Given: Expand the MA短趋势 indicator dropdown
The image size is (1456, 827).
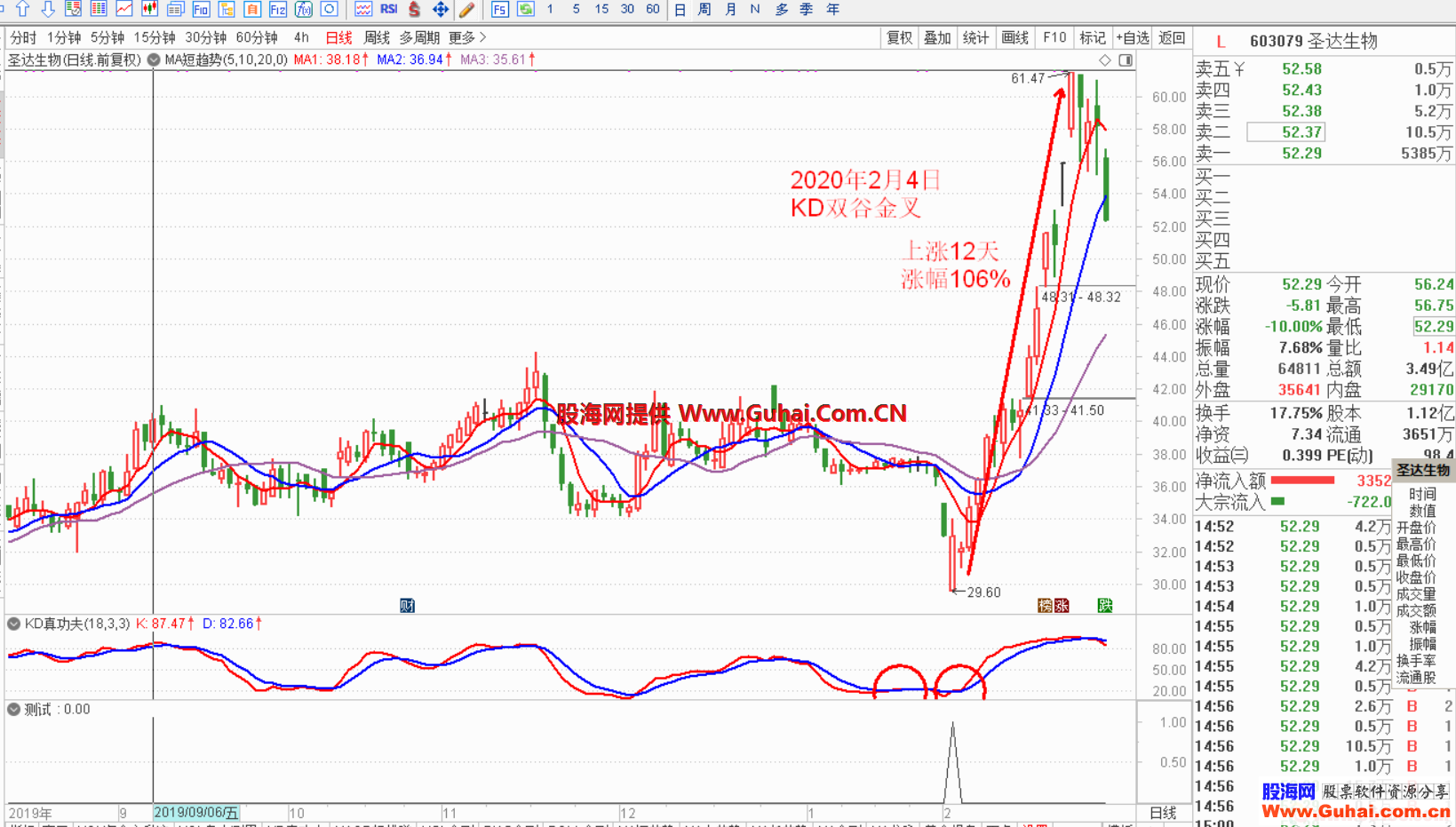Looking at the screenshot, I should 154,60.
